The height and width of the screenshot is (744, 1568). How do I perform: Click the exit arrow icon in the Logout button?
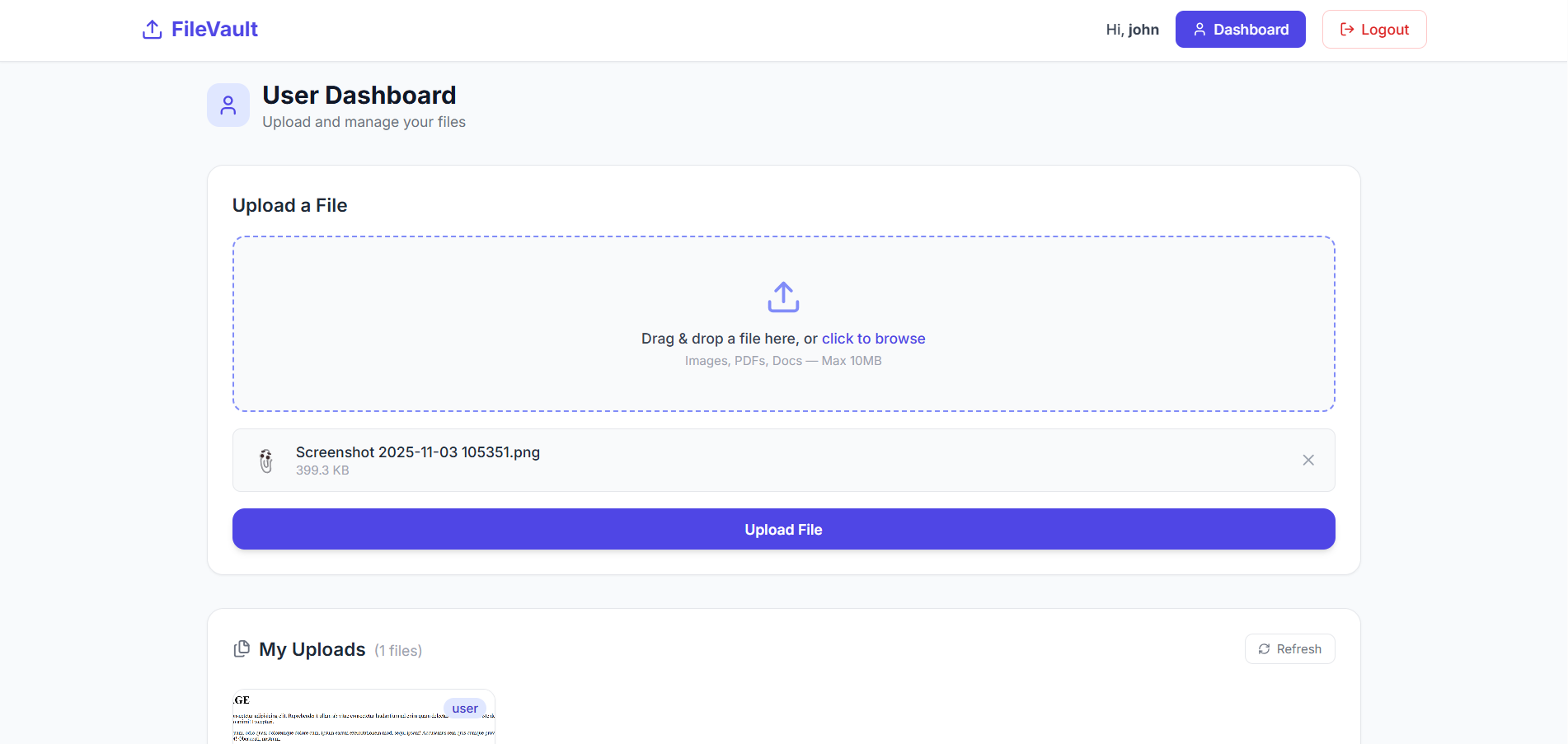click(1347, 30)
